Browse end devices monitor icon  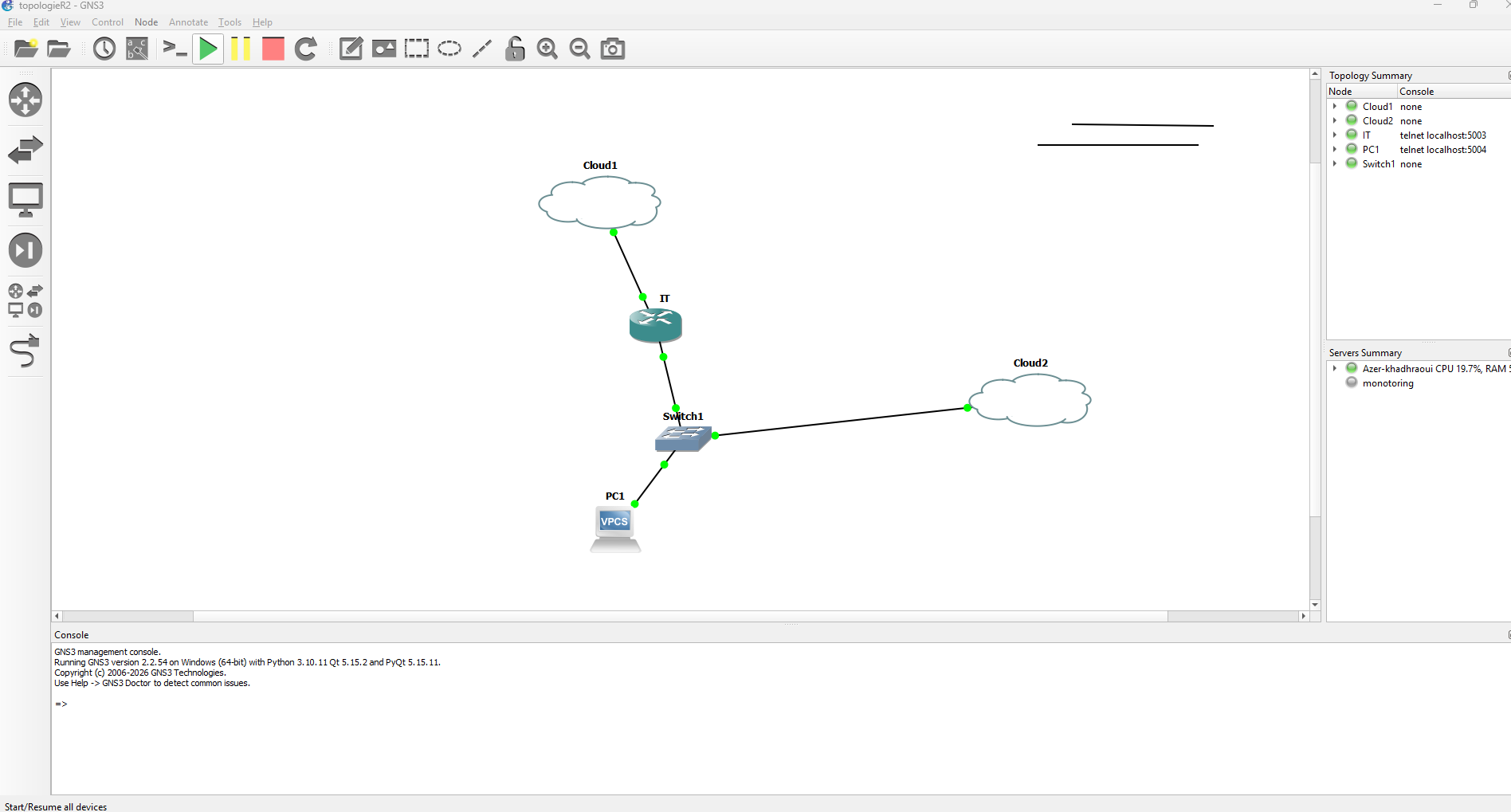26,200
